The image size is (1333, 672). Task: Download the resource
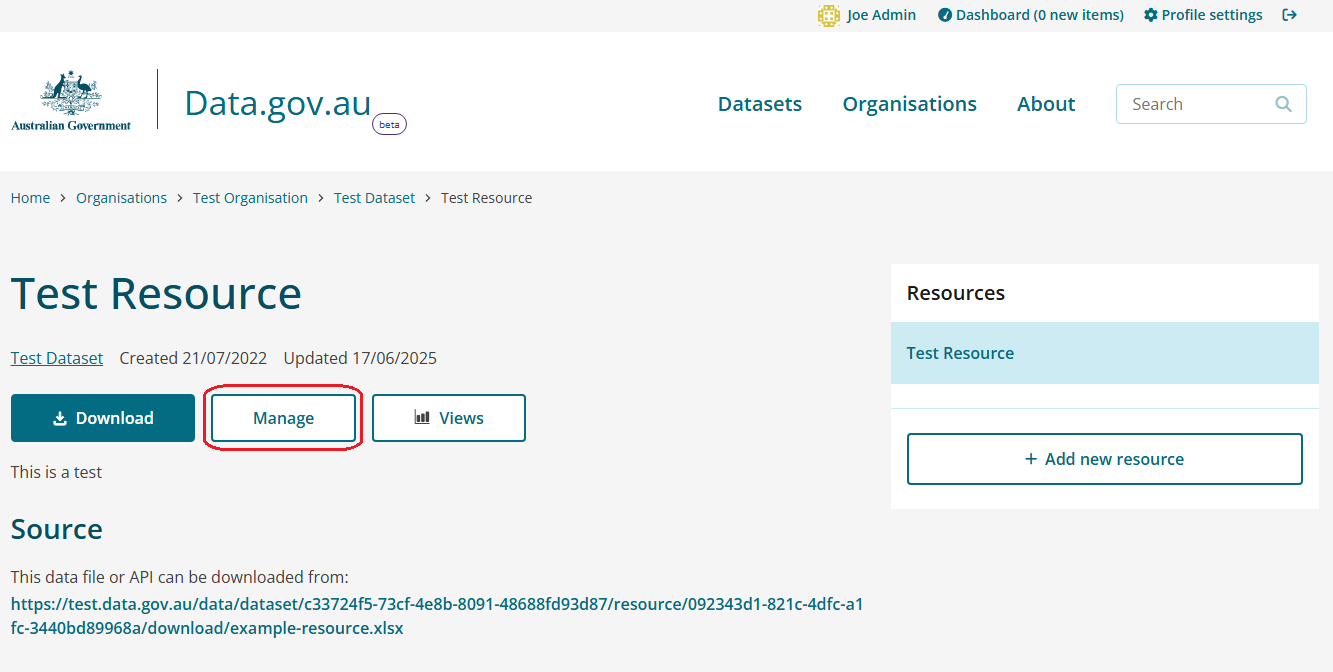tap(103, 418)
